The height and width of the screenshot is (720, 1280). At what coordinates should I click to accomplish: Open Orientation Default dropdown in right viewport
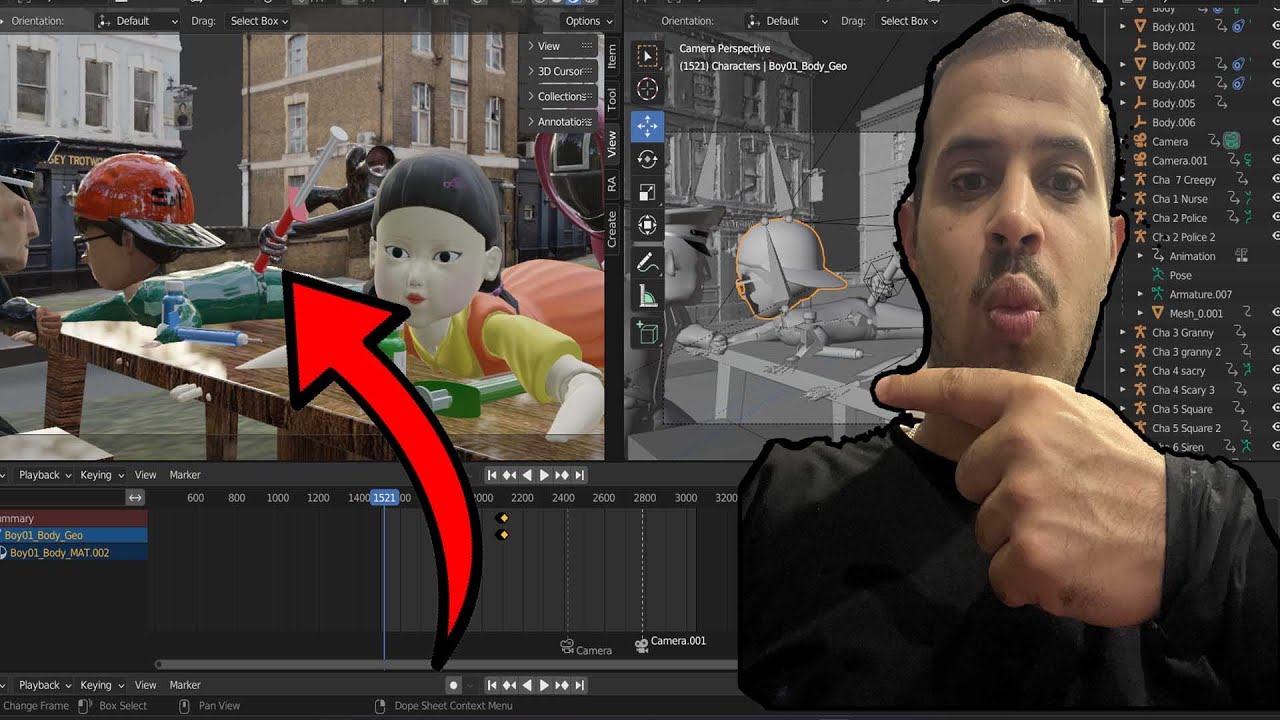[x=788, y=21]
